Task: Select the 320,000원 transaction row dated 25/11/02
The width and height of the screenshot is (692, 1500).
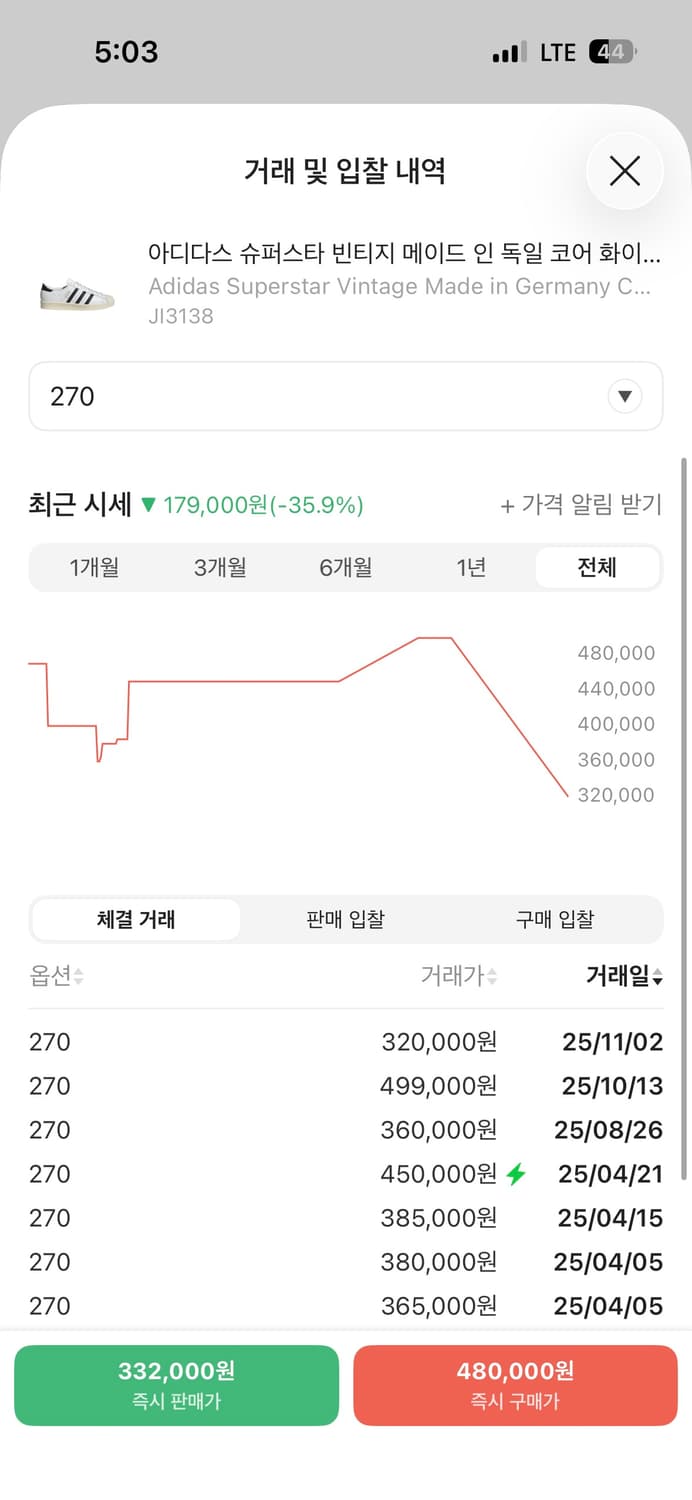Action: [x=346, y=1042]
